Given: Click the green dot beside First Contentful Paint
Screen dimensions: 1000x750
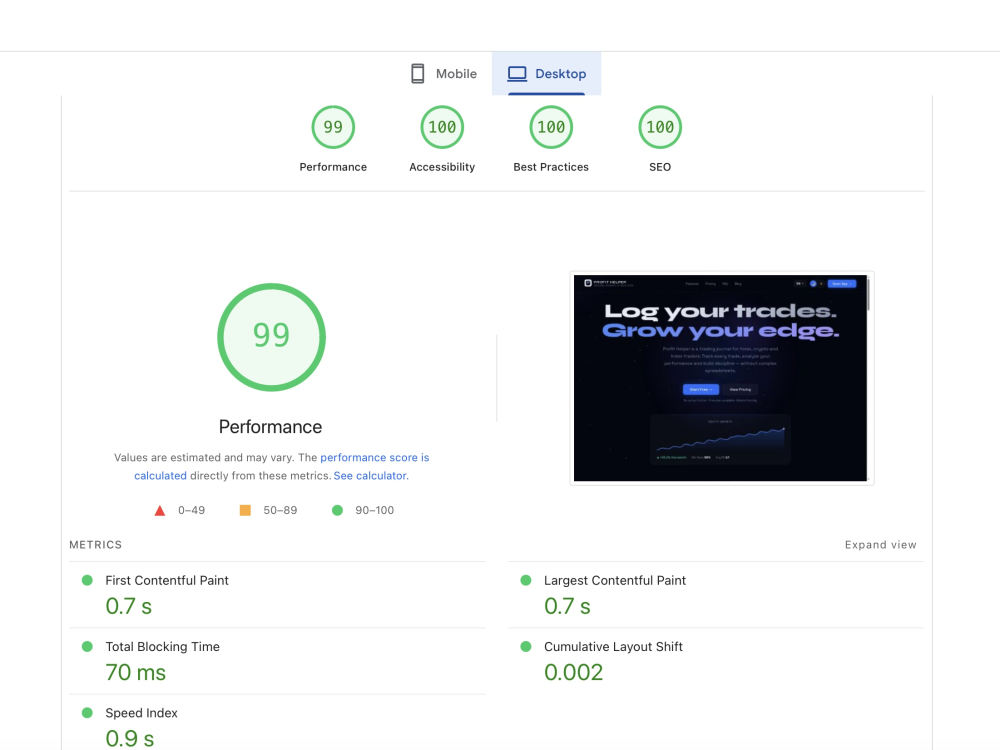Looking at the screenshot, I should (x=87, y=580).
